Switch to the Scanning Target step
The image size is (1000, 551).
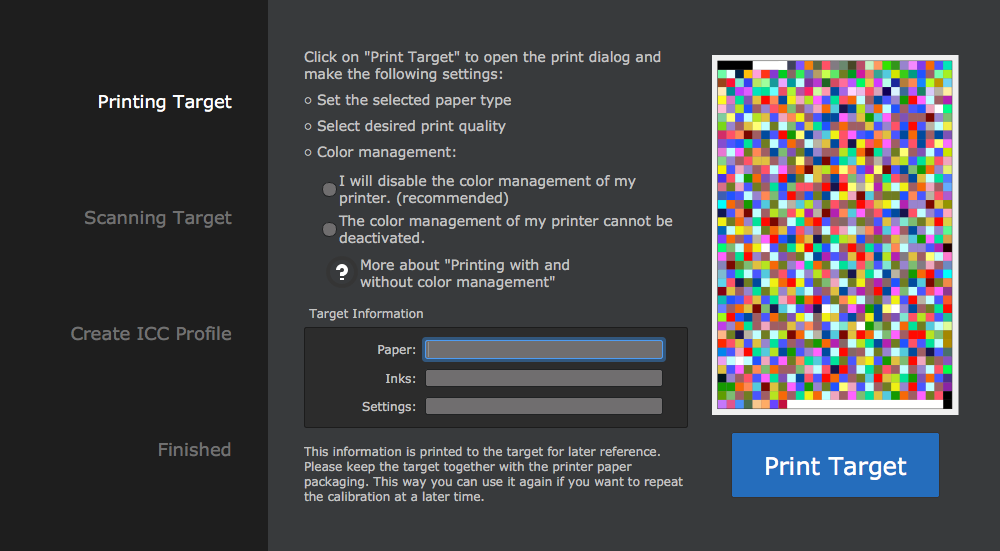(157, 218)
